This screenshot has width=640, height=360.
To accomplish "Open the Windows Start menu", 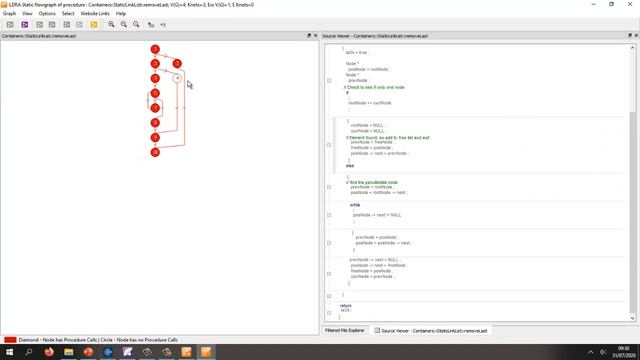I will (x=9, y=352).
